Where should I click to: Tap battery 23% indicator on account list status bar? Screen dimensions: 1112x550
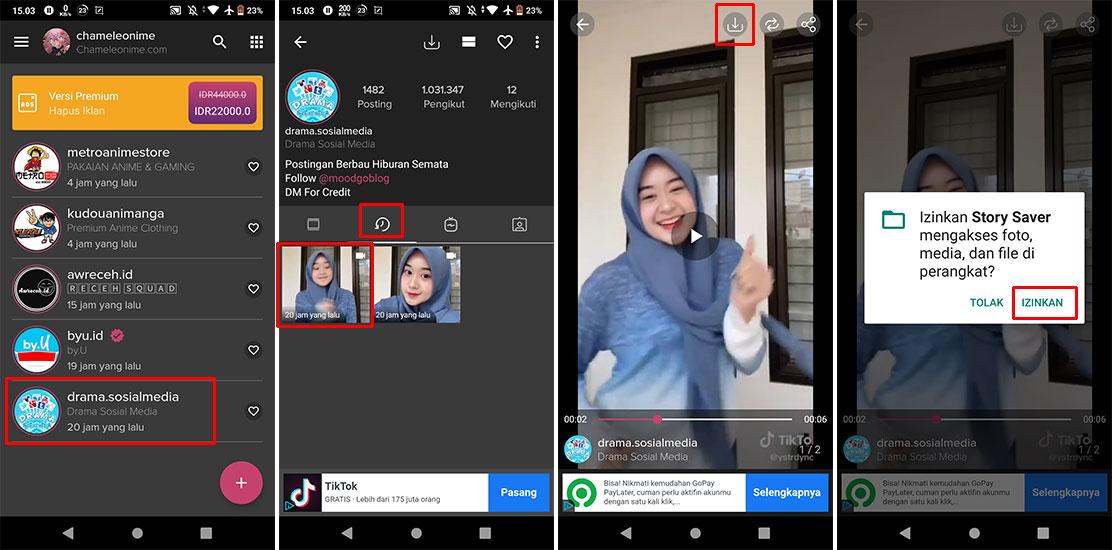(x=250, y=11)
